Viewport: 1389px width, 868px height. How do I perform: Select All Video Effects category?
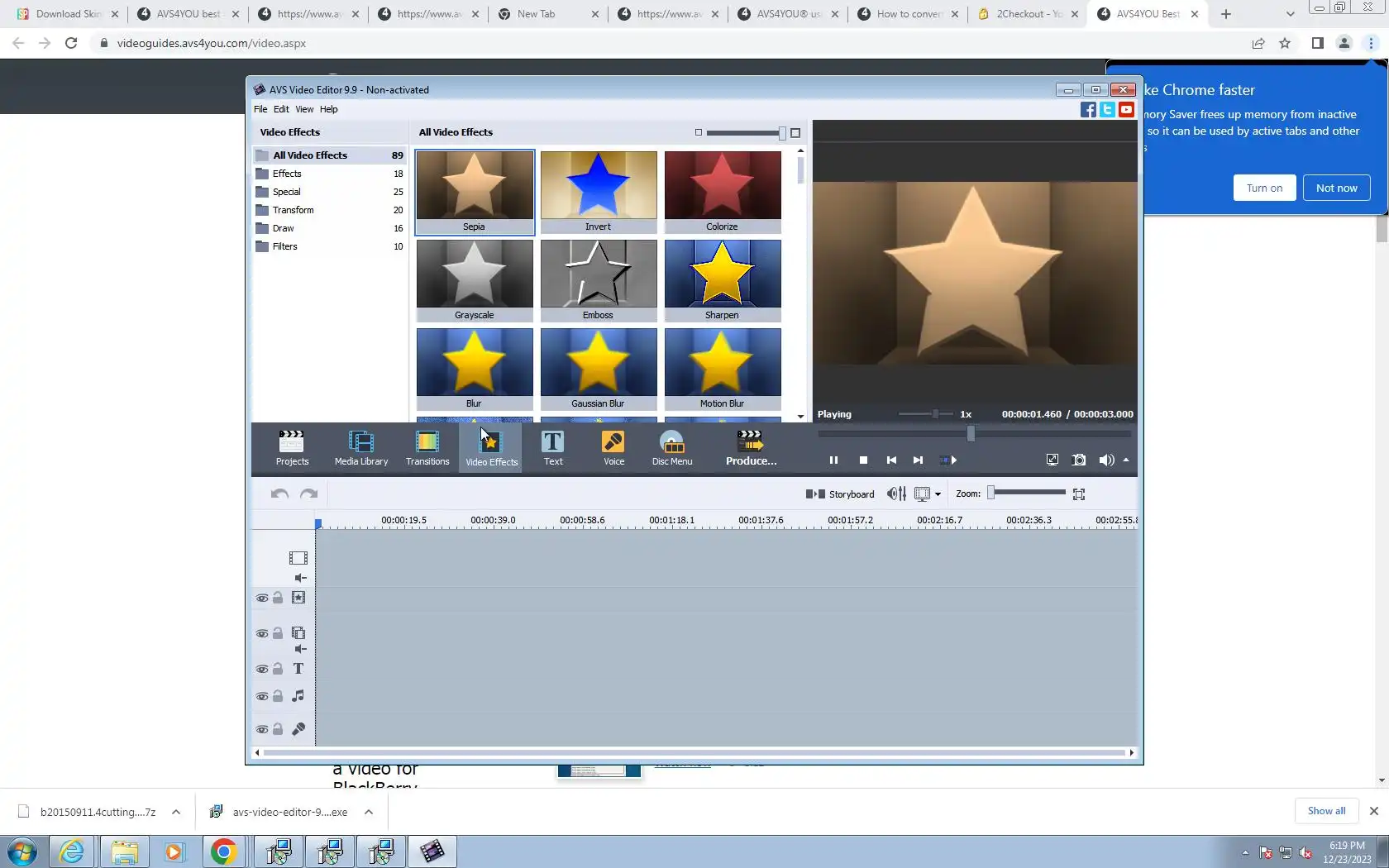click(x=330, y=155)
